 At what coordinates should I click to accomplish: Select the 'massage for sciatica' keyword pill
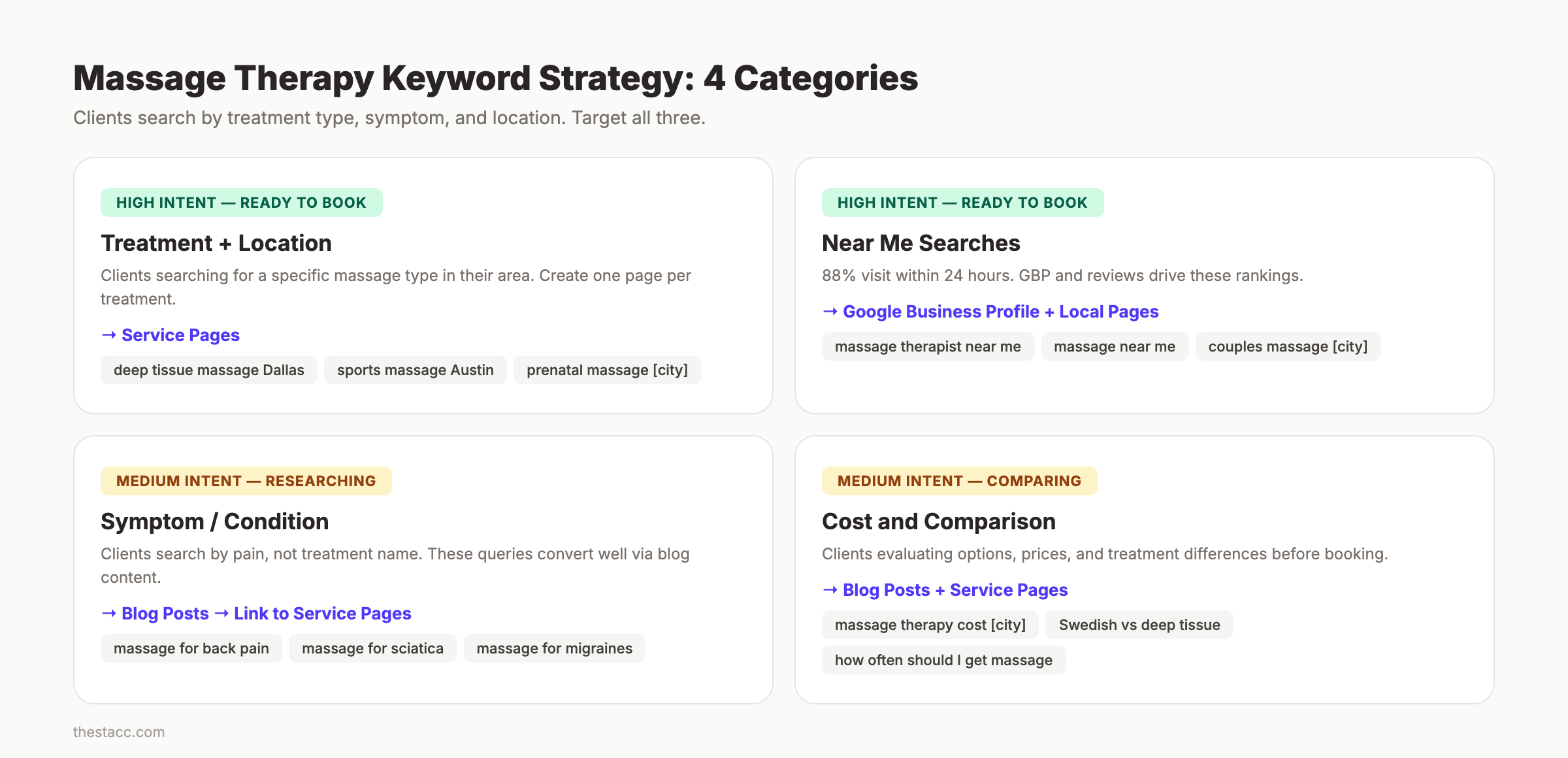point(372,648)
